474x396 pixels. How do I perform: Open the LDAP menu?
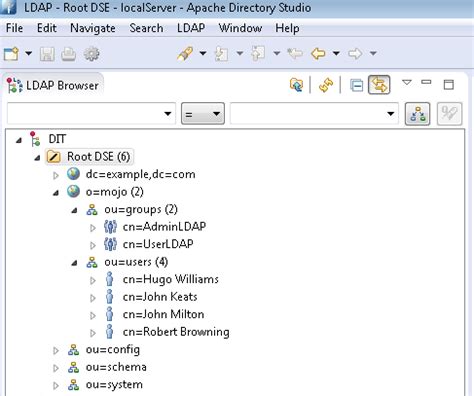[x=191, y=28]
